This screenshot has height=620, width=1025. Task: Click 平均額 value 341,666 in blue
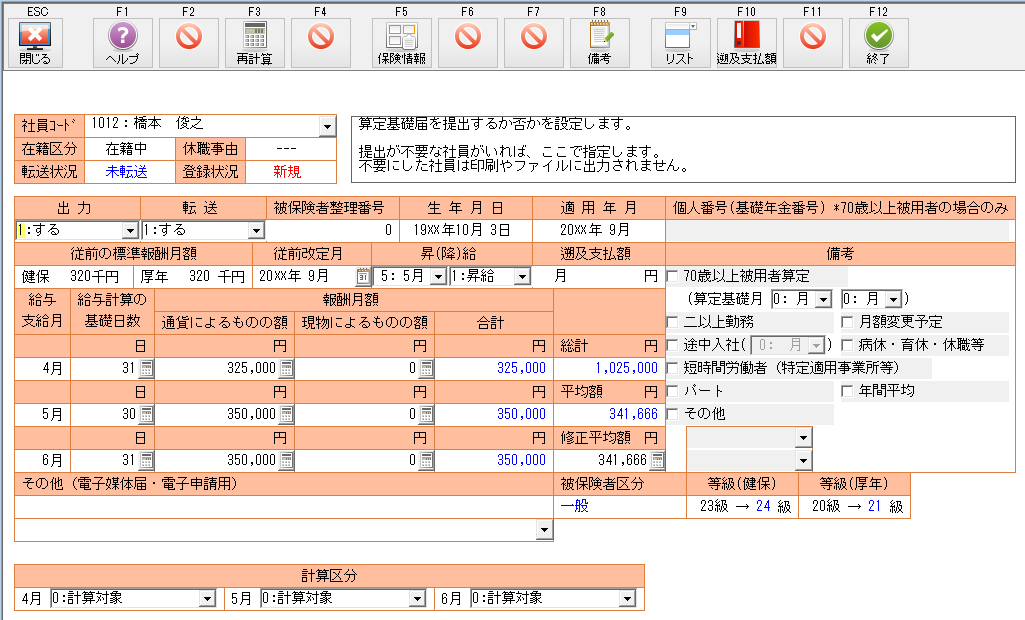633,414
